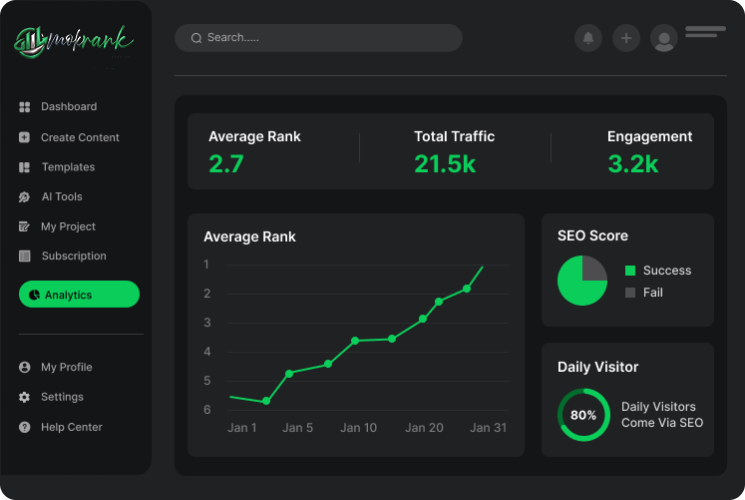Click the Success legend label
The width and height of the screenshot is (745, 500).
pos(667,270)
